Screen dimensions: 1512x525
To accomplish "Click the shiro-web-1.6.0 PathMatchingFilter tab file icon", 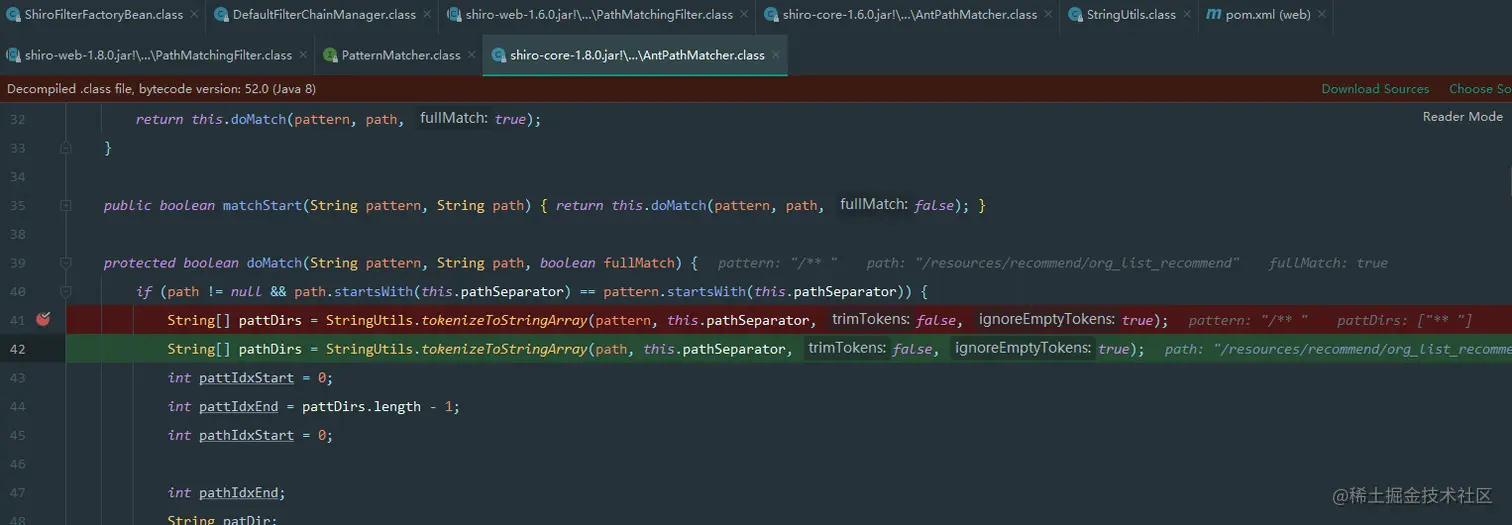I will (454, 15).
